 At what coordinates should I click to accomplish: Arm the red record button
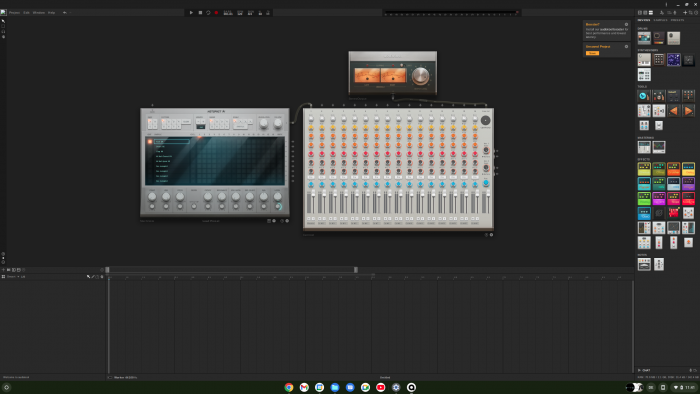point(216,12)
